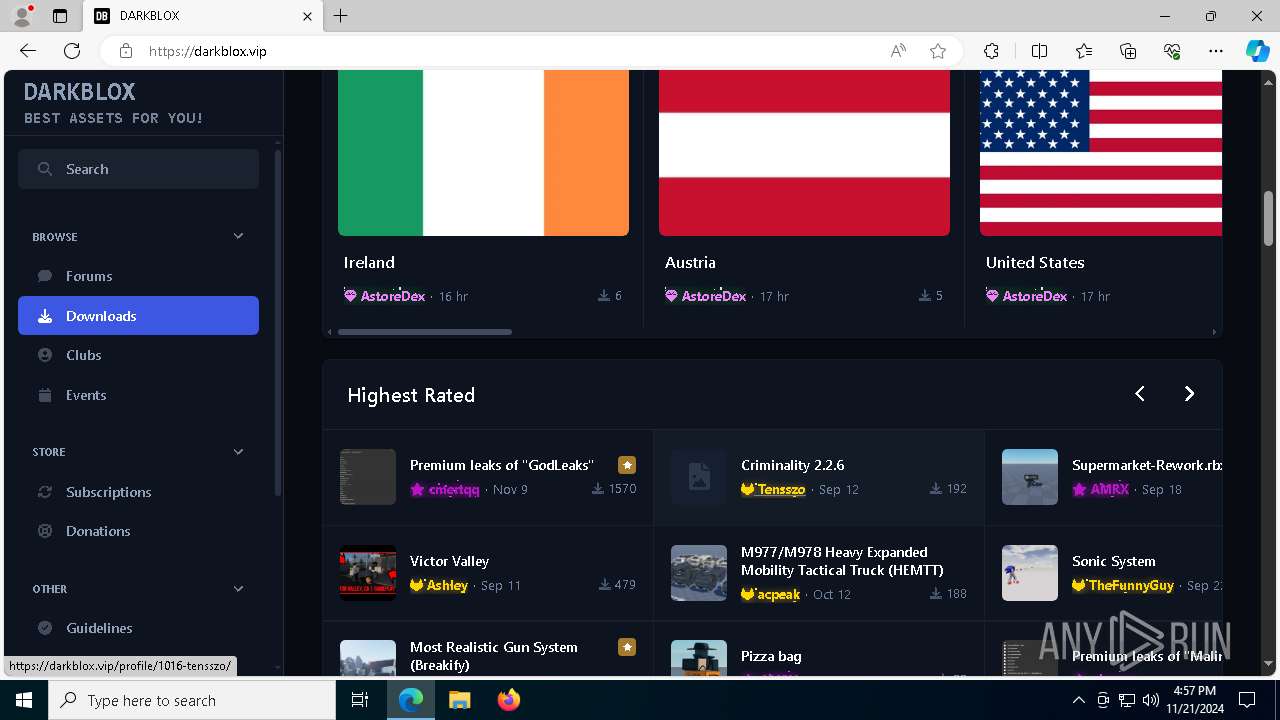Open Windows Start menu
Image resolution: width=1280 pixels, height=720 pixels.
click(x=24, y=700)
